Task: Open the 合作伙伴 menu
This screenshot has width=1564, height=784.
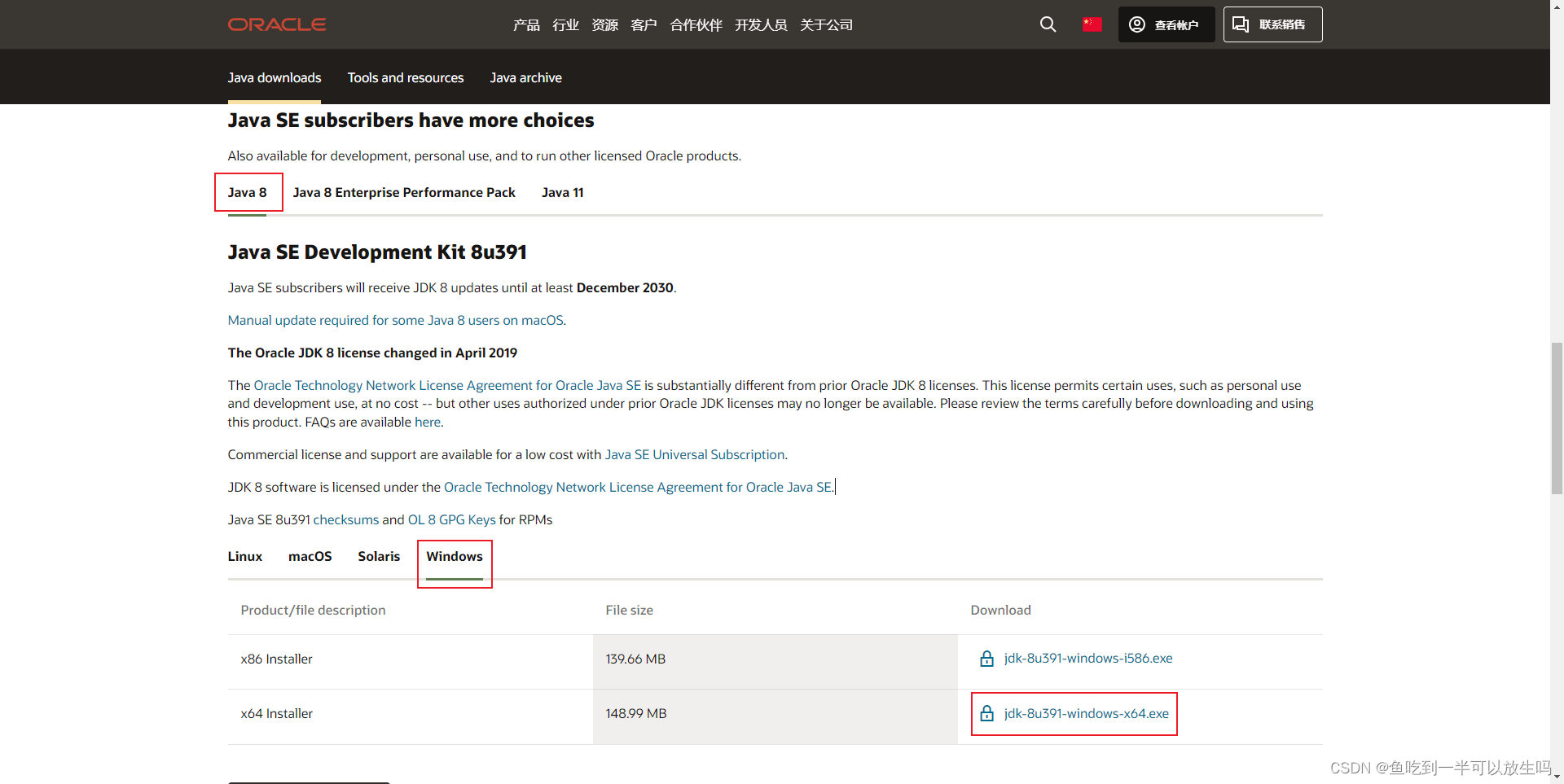Action: [x=696, y=25]
